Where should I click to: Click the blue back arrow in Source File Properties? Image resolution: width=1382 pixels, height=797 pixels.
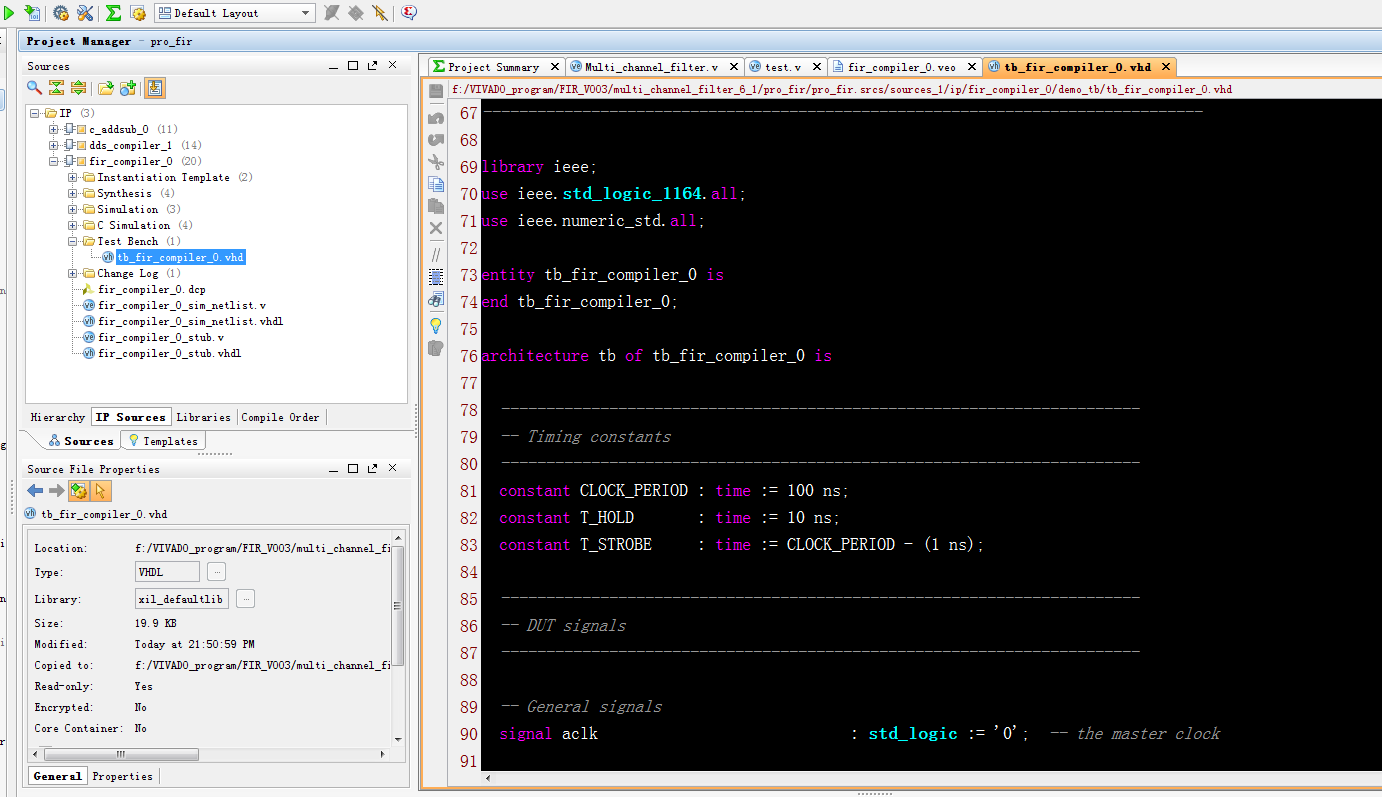pyautogui.click(x=35, y=490)
